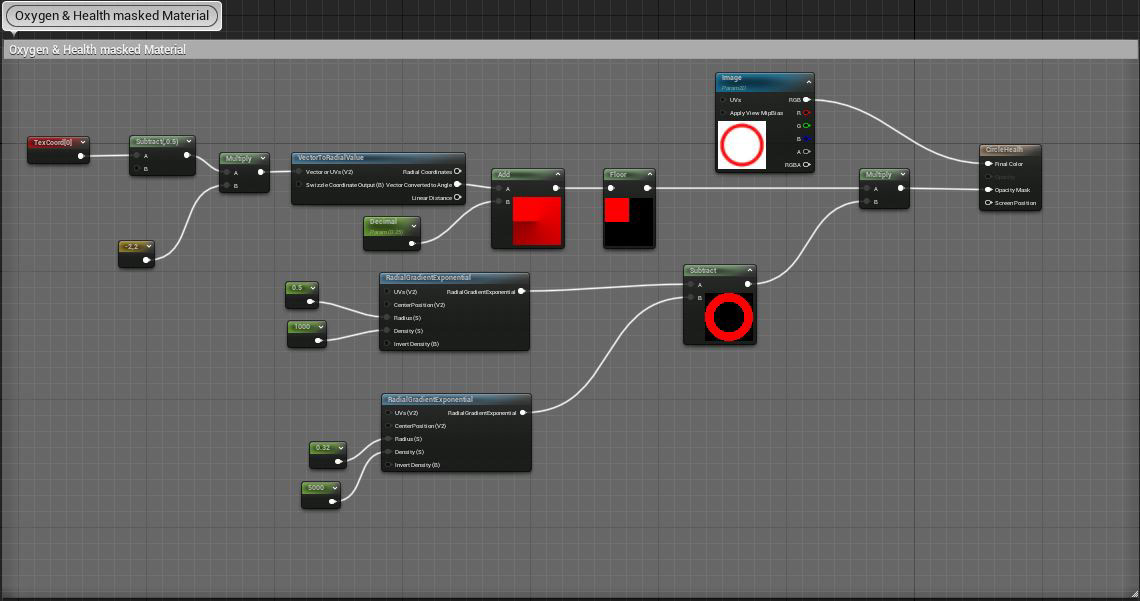The width and height of the screenshot is (1140, 601).
Task: Toggle the Subtract(,0.5) node chevron
Action: [189, 141]
